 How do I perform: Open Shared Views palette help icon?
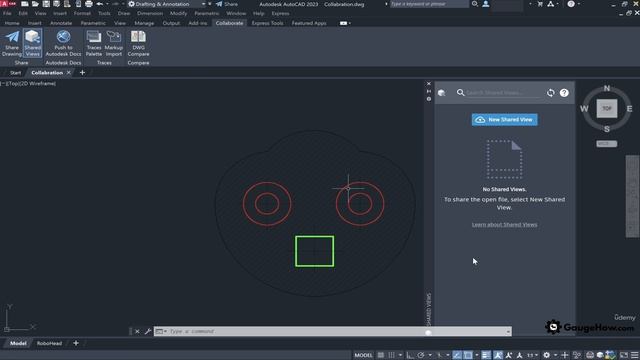564,93
